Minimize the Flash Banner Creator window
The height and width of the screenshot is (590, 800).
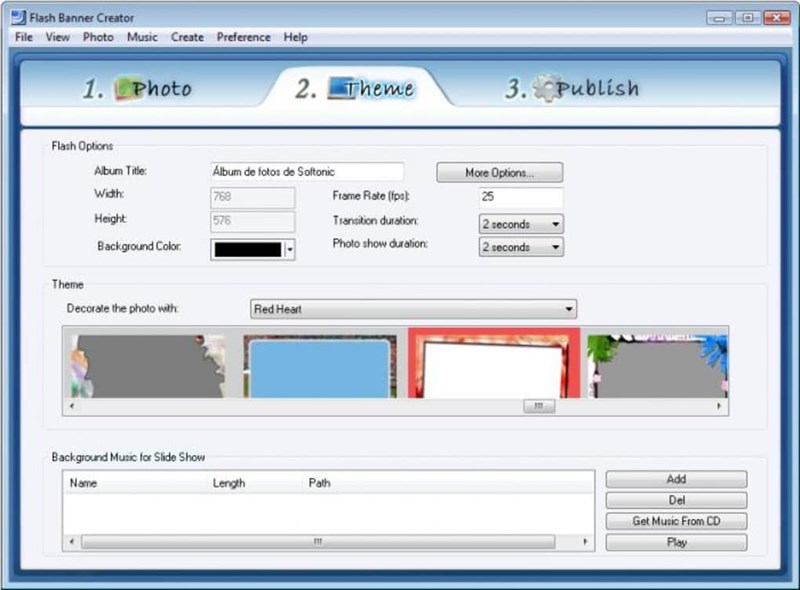[x=719, y=18]
